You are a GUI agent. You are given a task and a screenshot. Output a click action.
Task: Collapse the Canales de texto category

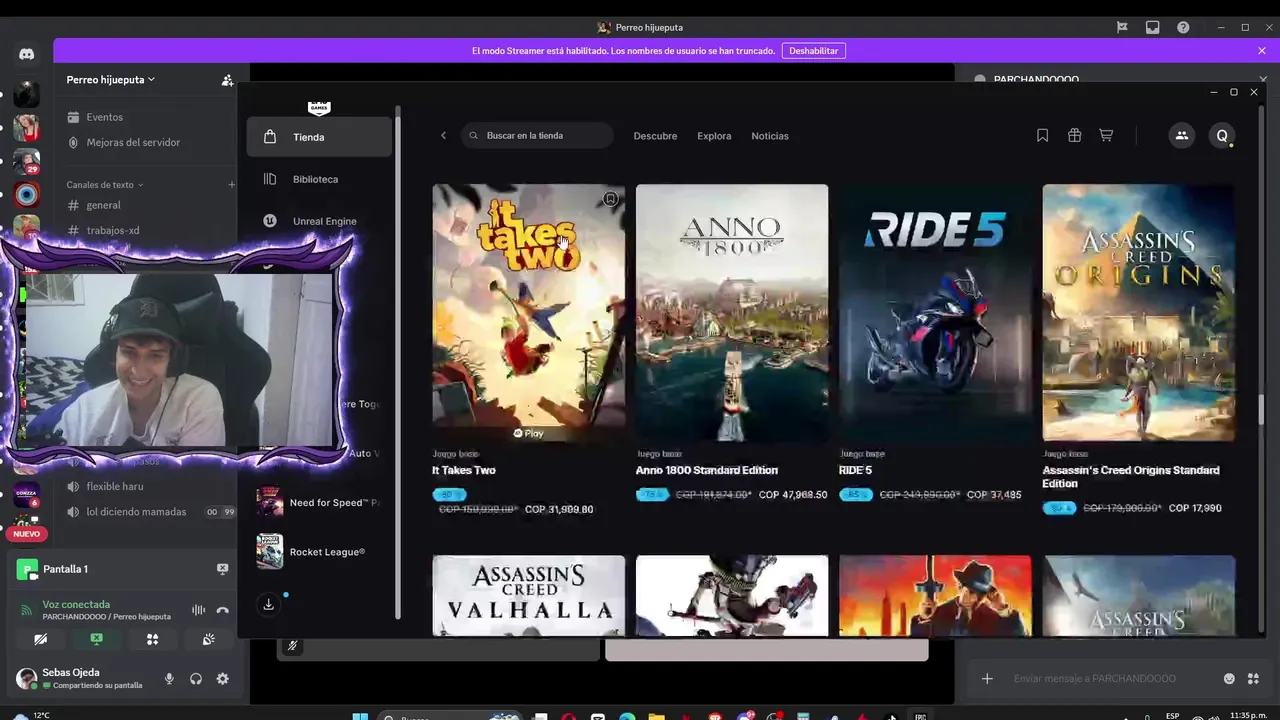pos(105,185)
